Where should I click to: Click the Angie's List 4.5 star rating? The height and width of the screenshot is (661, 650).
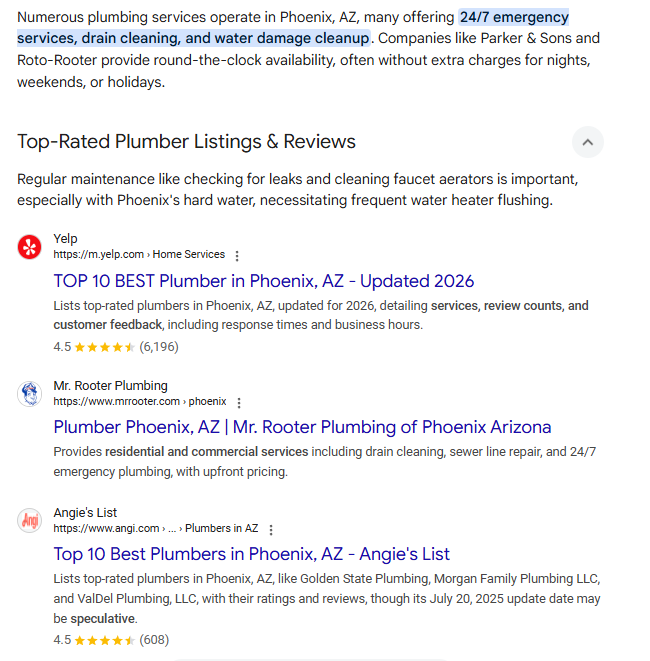(x=104, y=639)
